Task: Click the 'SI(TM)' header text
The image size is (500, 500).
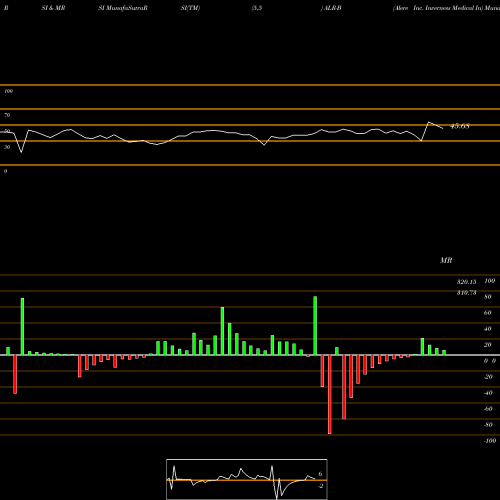Action: tap(190, 8)
